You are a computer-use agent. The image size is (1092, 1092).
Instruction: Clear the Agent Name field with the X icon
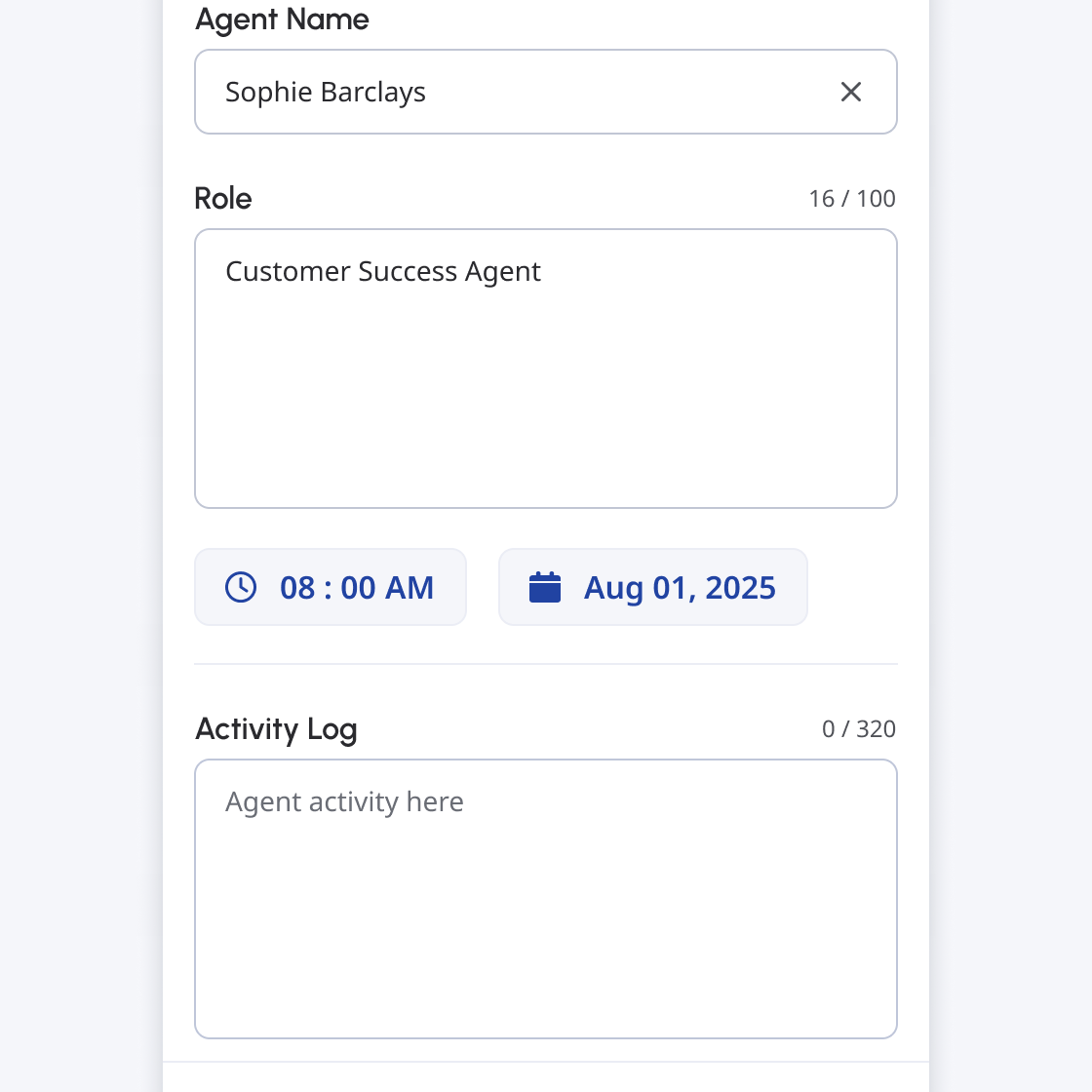[851, 92]
